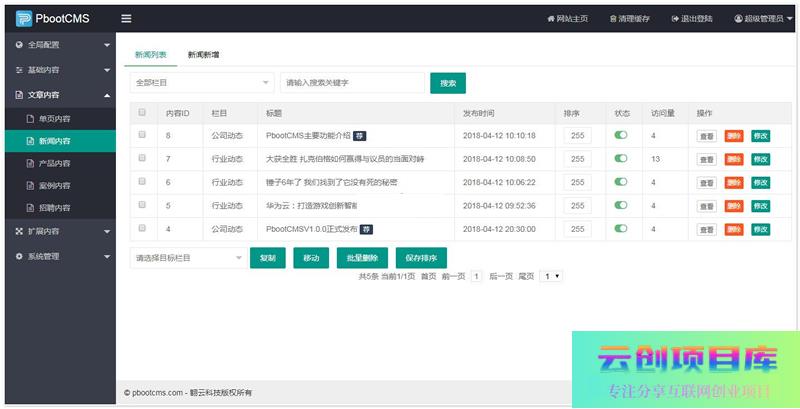800x409 pixels.
Task: Click the 荐 badge on PbootCMS主要功能介绍
Action: 360,136
